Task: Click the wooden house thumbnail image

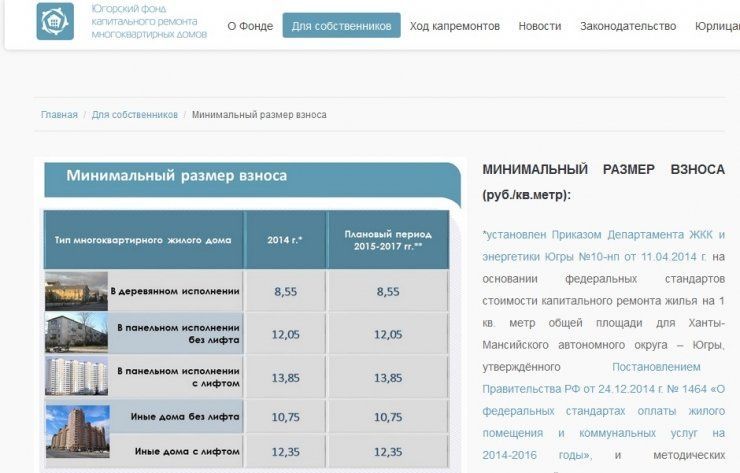Action: click(x=76, y=291)
